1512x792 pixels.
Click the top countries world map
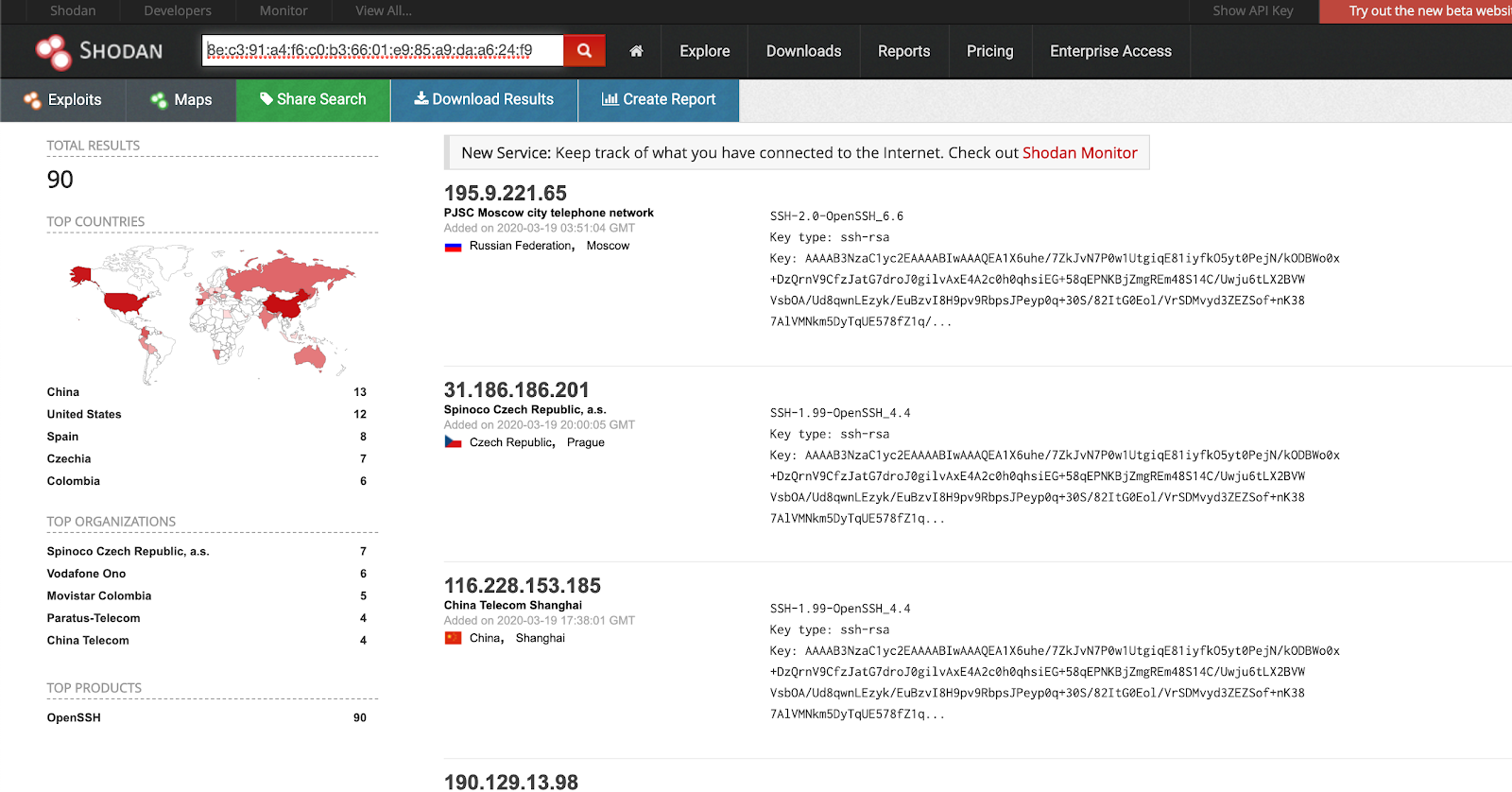click(213, 314)
